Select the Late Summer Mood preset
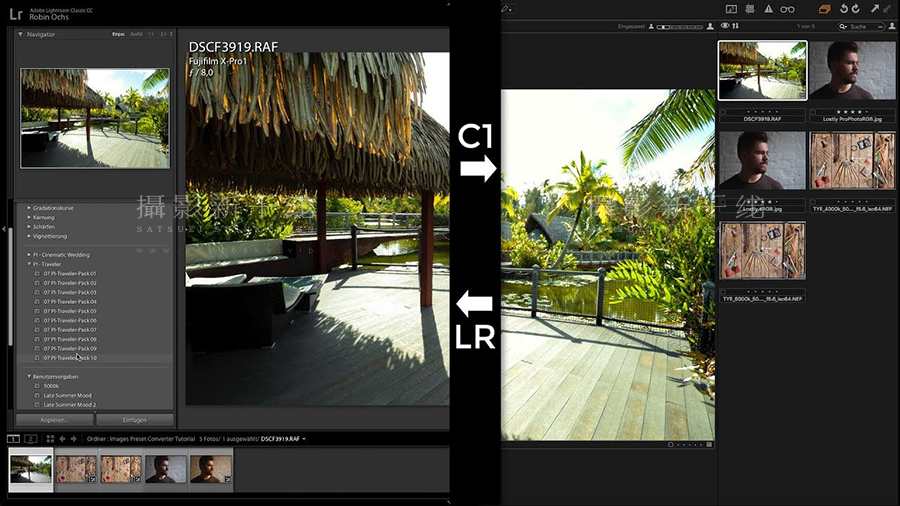 tap(67, 395)
